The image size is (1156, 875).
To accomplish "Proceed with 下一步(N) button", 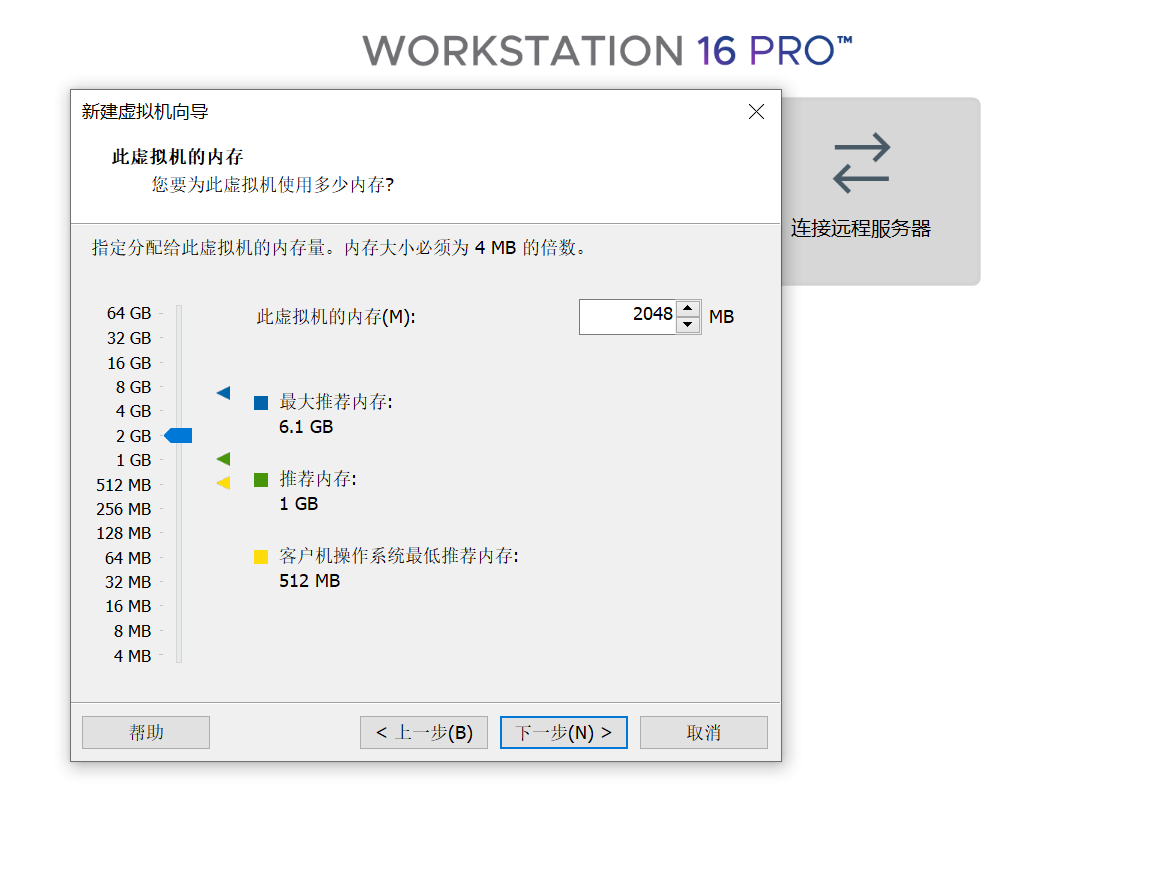I will point(564,732).
